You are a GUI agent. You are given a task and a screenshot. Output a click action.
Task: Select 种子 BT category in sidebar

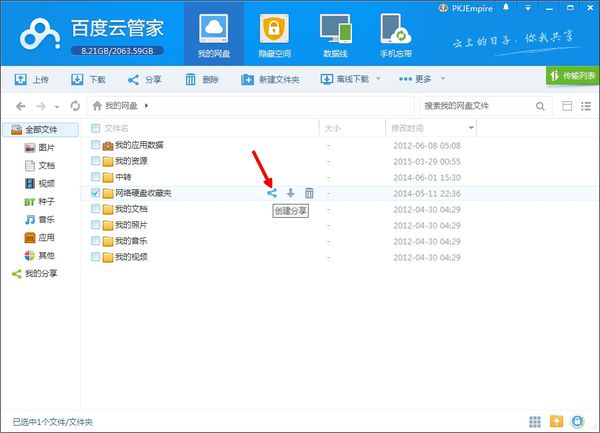pos(39,202)
